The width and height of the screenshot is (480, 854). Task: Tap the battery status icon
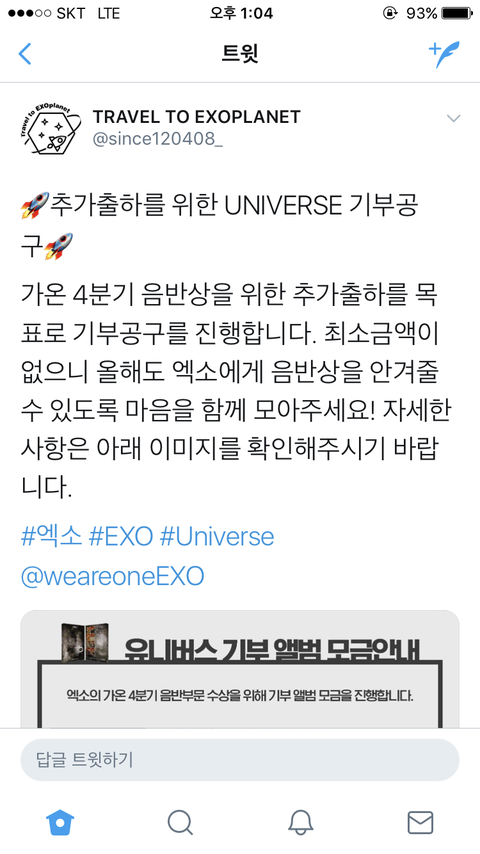pos(457,13)
